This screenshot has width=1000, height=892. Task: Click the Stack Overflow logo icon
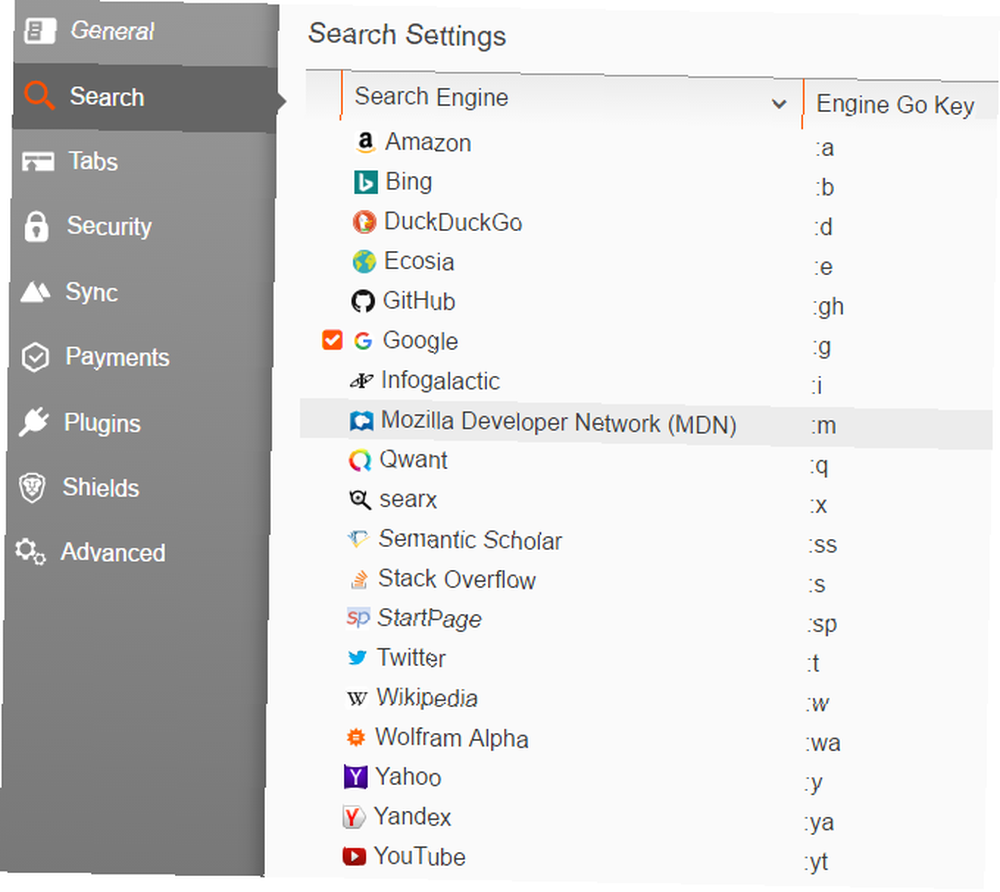(x=359, y=579)
